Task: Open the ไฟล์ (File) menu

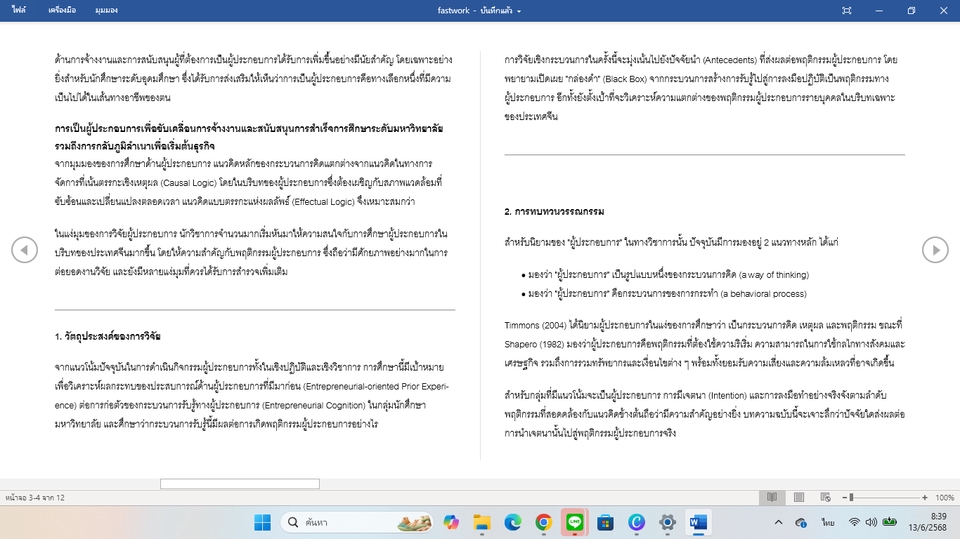Action: pyautogui.click(x=19, y=10)
